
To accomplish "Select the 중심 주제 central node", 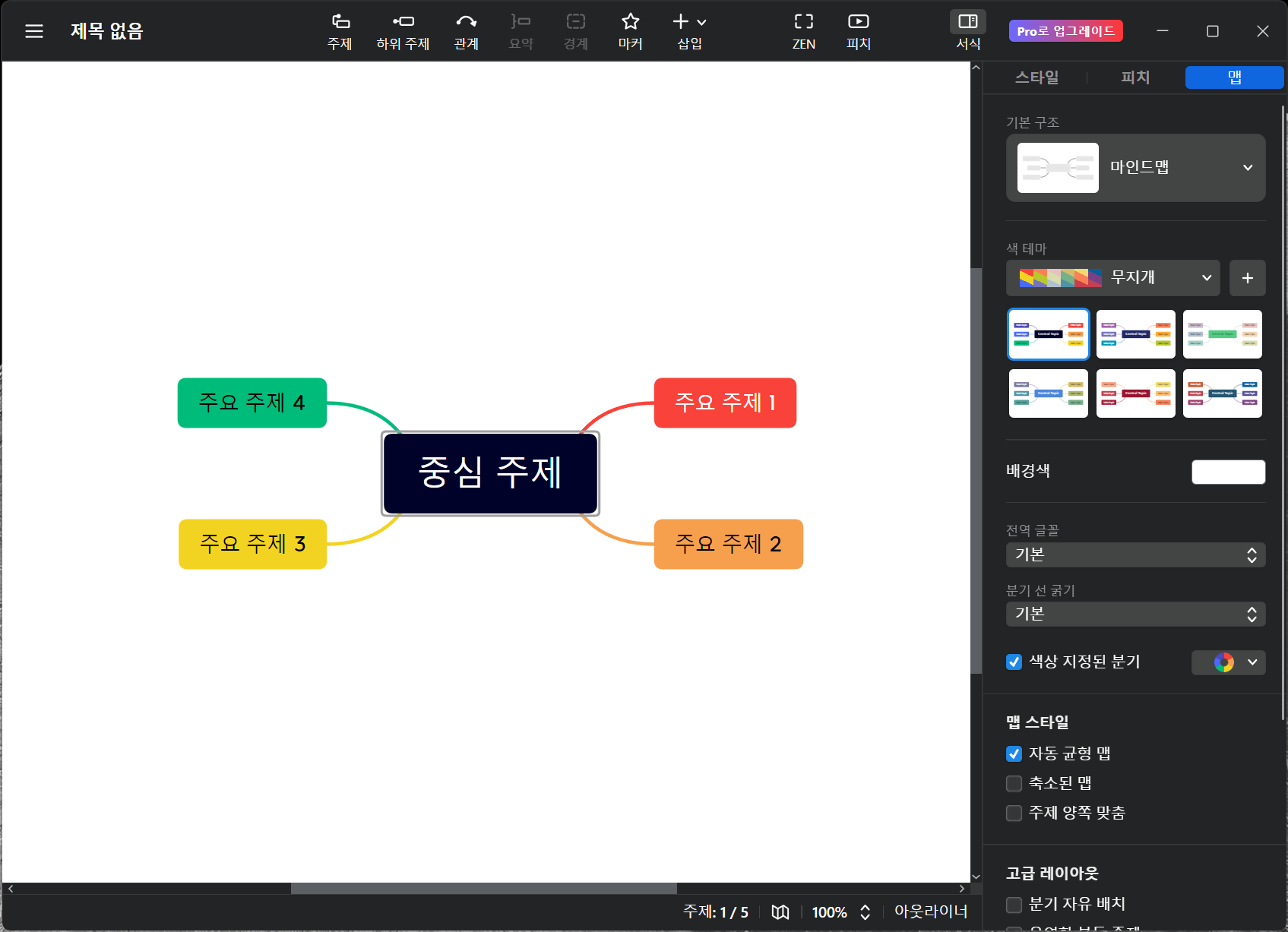I will (x=490, y=473).
